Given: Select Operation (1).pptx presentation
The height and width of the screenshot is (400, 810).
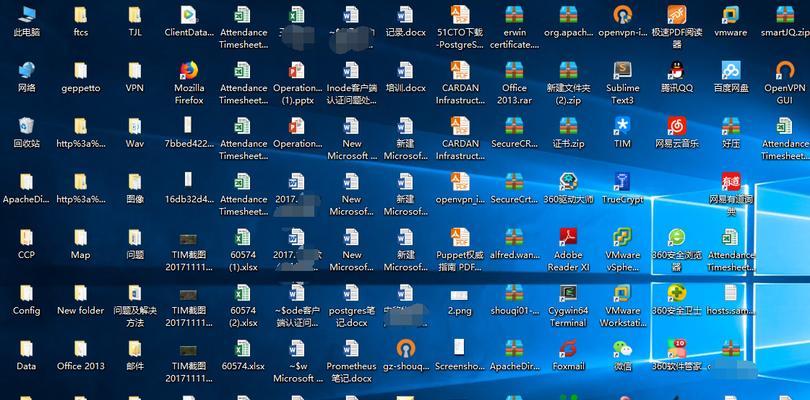Looking at the screenshot, I should (297, 83).
